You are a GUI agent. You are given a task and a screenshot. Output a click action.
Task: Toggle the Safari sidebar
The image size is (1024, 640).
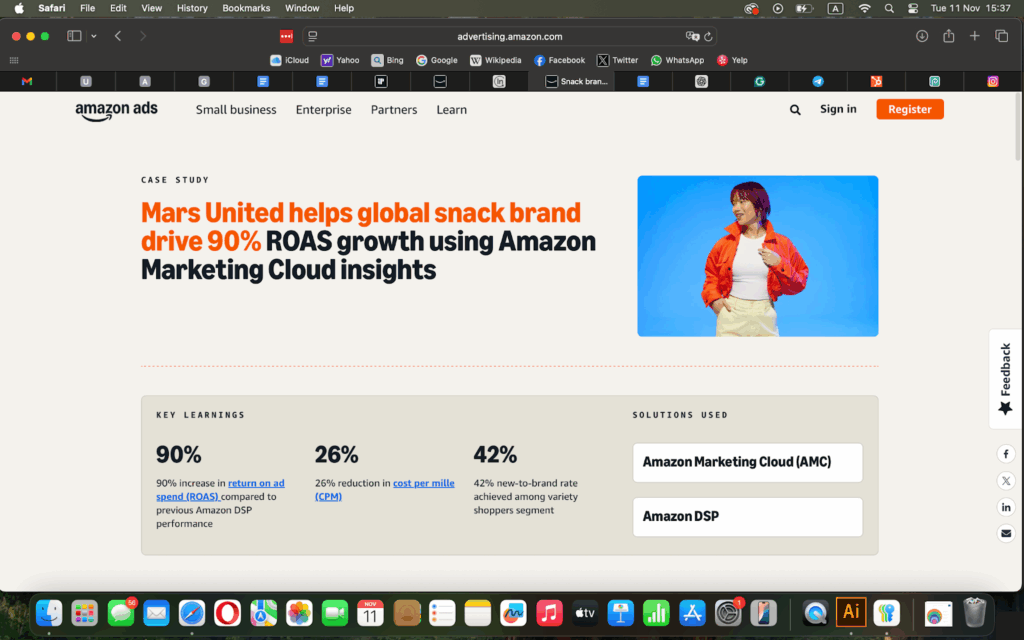(x=74, y=36)
